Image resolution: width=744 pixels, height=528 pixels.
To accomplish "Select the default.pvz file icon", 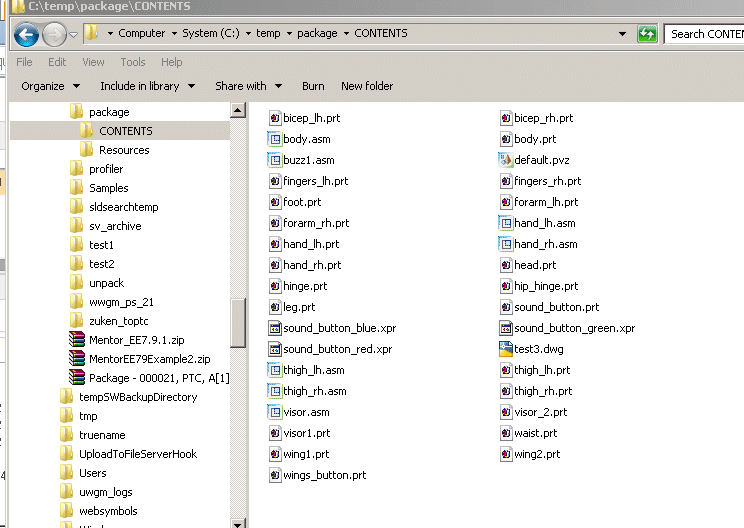I will 506,160.
